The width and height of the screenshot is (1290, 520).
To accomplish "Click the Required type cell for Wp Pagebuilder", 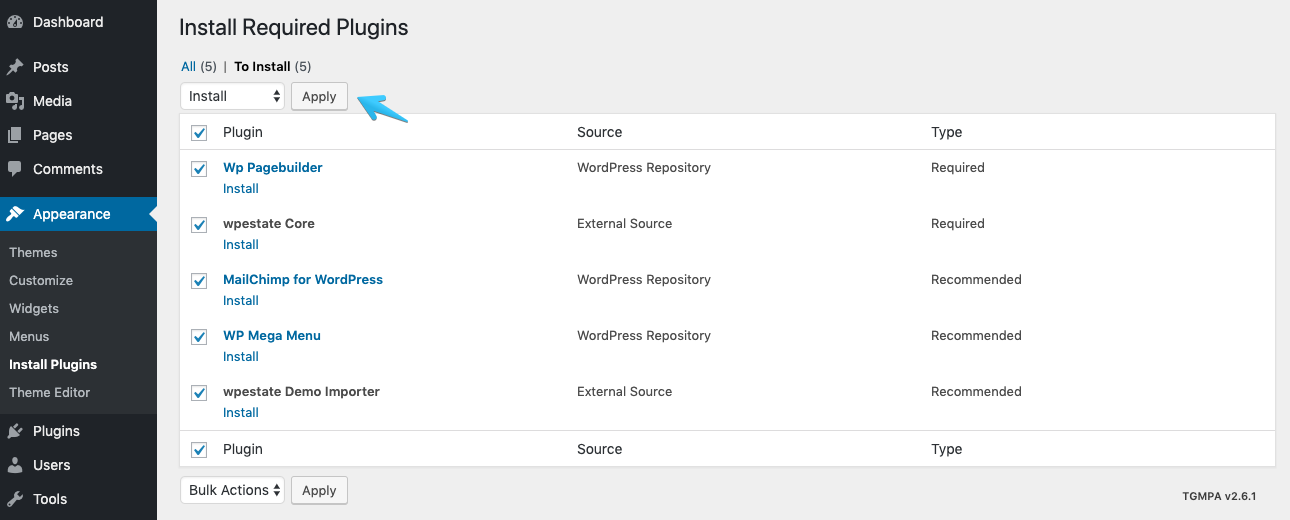I will click(958, 168).
